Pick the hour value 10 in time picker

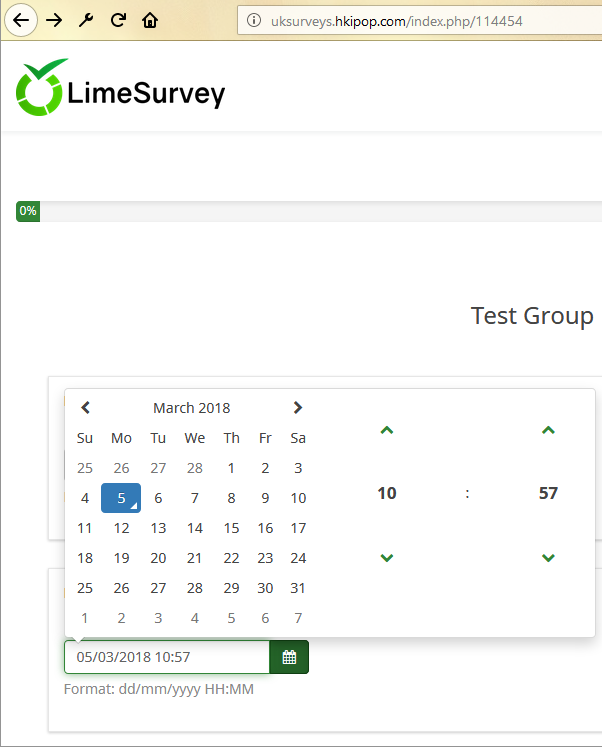click(x=387, y=493)
